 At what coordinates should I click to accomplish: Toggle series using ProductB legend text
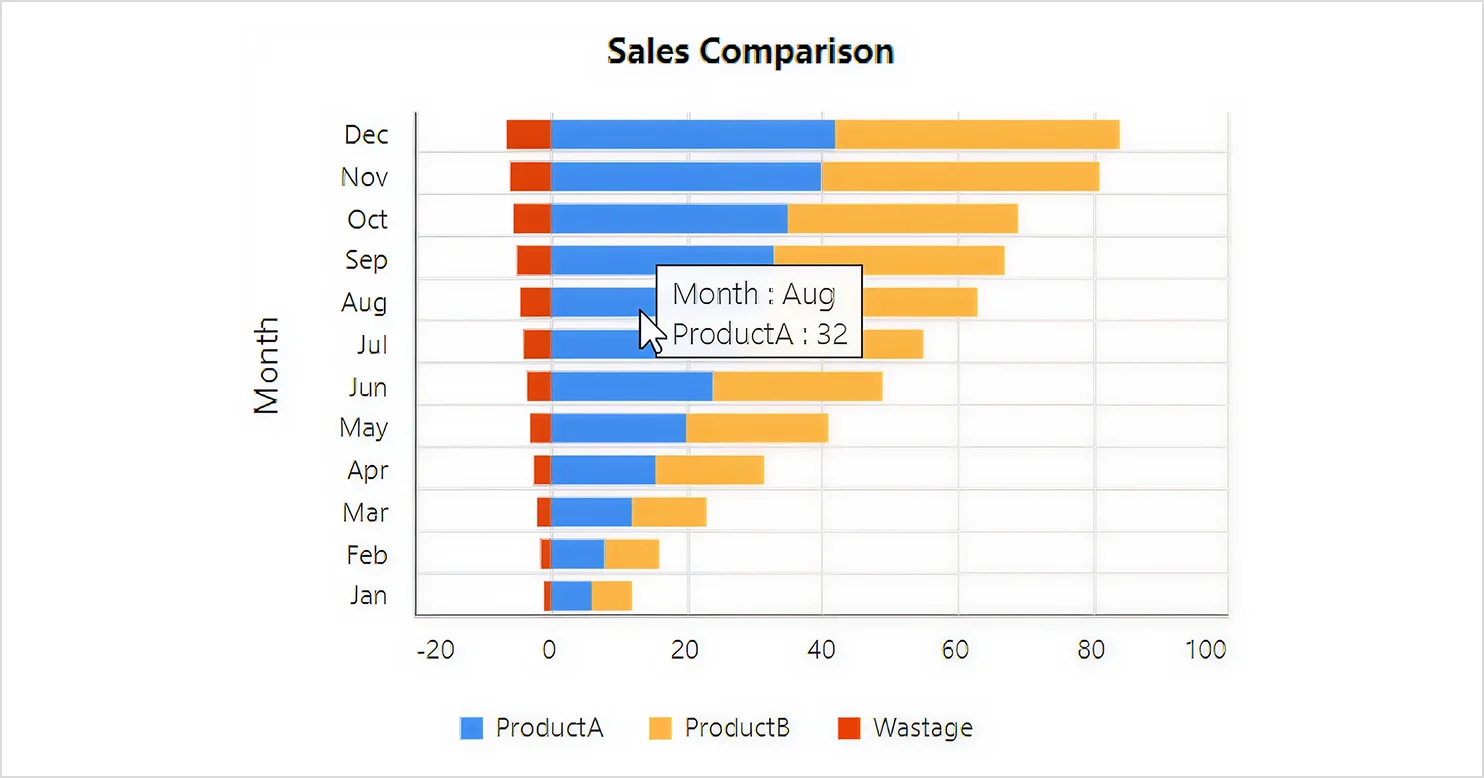[737, 728]
